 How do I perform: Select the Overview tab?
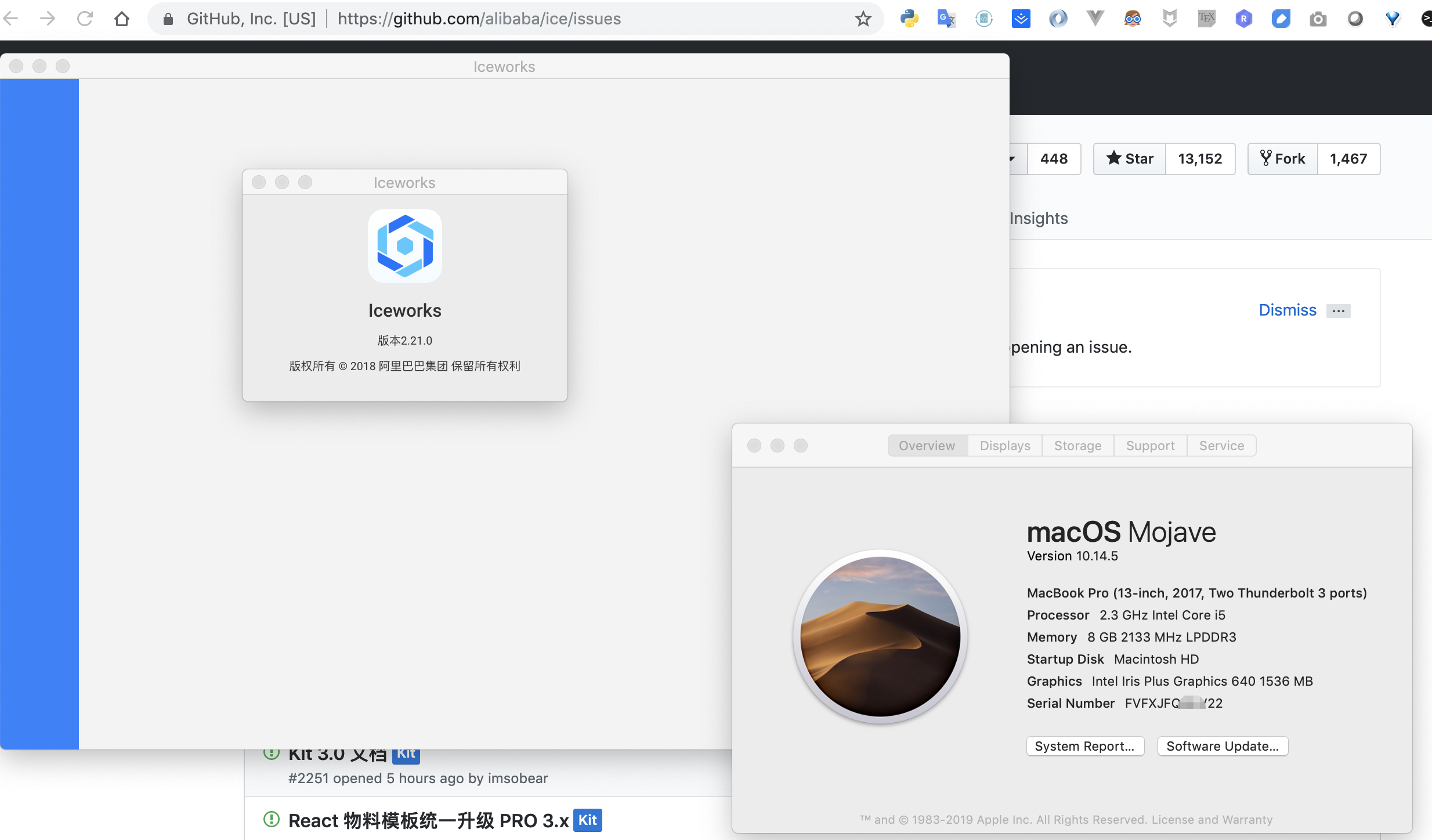coord(927,446)
